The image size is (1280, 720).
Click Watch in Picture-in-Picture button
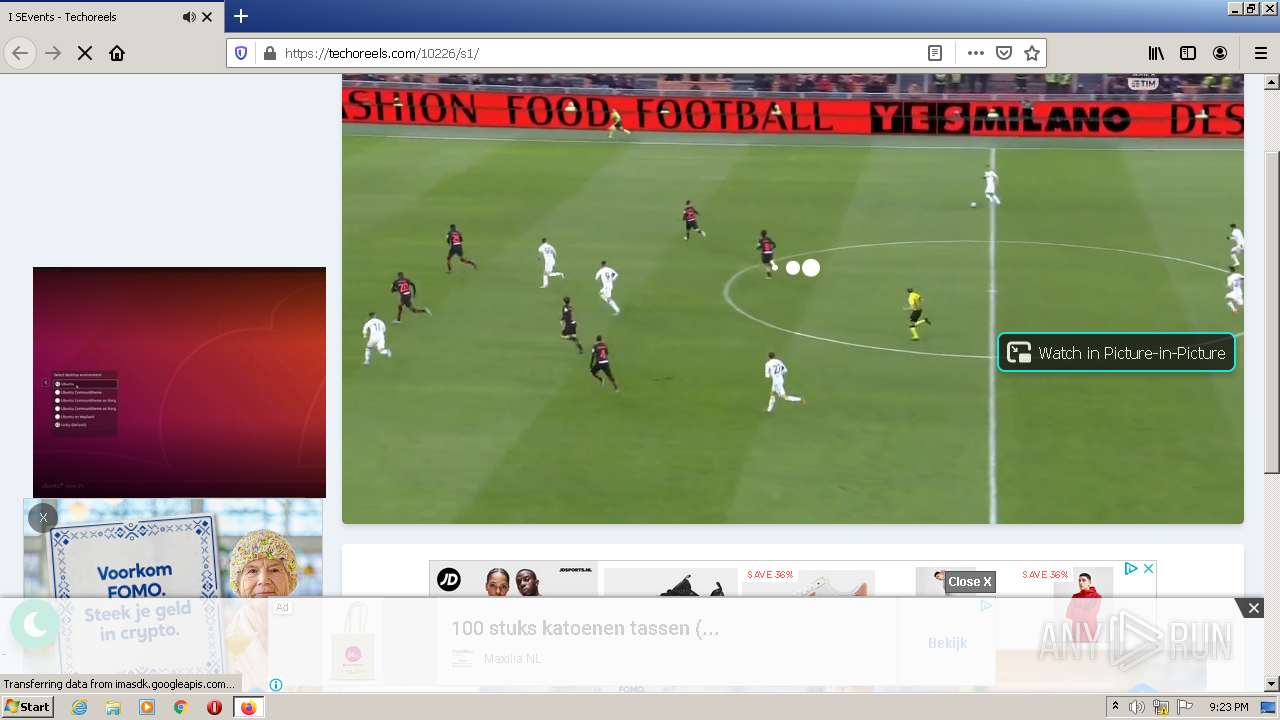click(1116, 352)
